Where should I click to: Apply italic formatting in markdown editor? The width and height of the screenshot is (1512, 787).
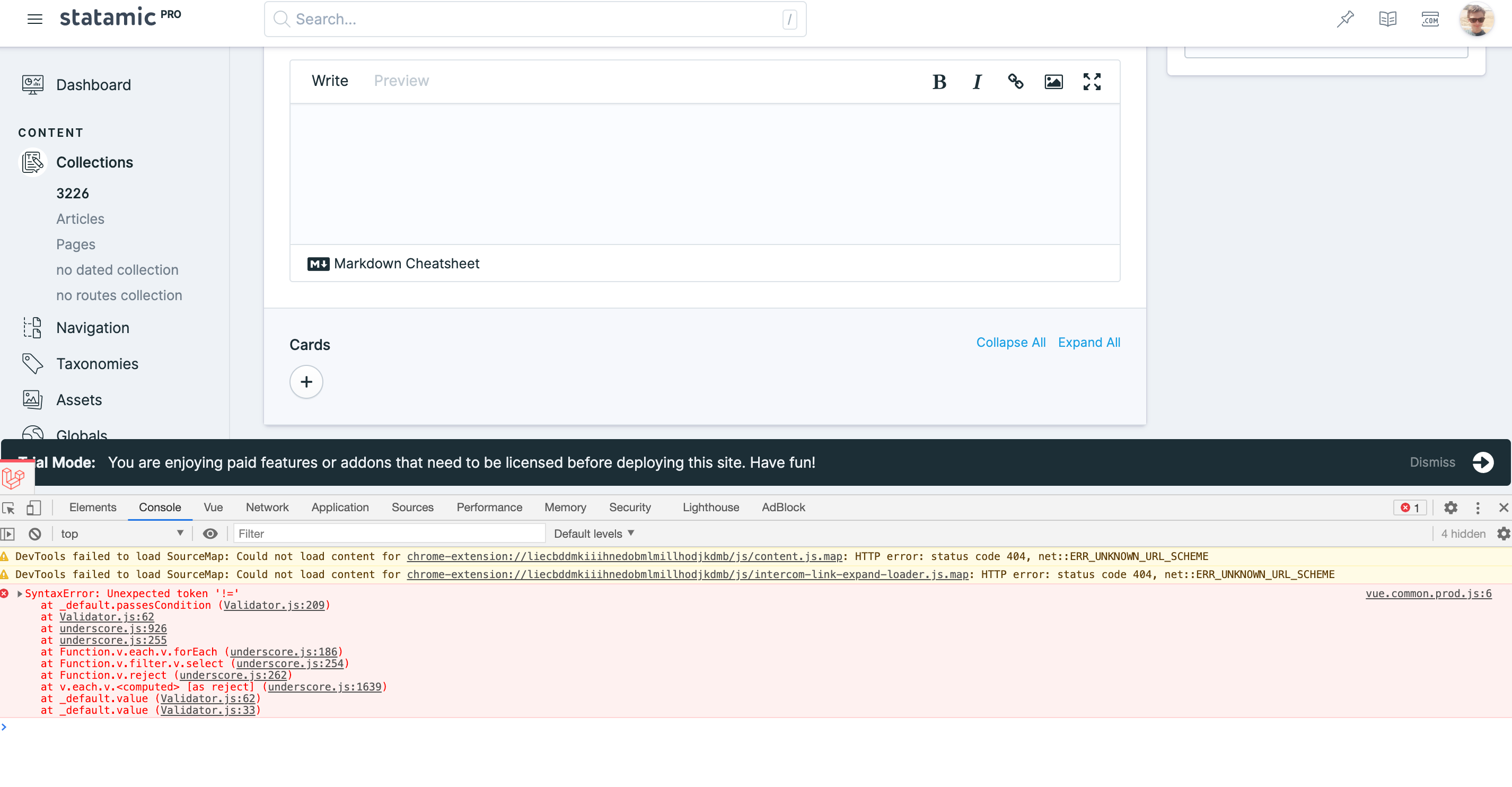click(977, 82)
